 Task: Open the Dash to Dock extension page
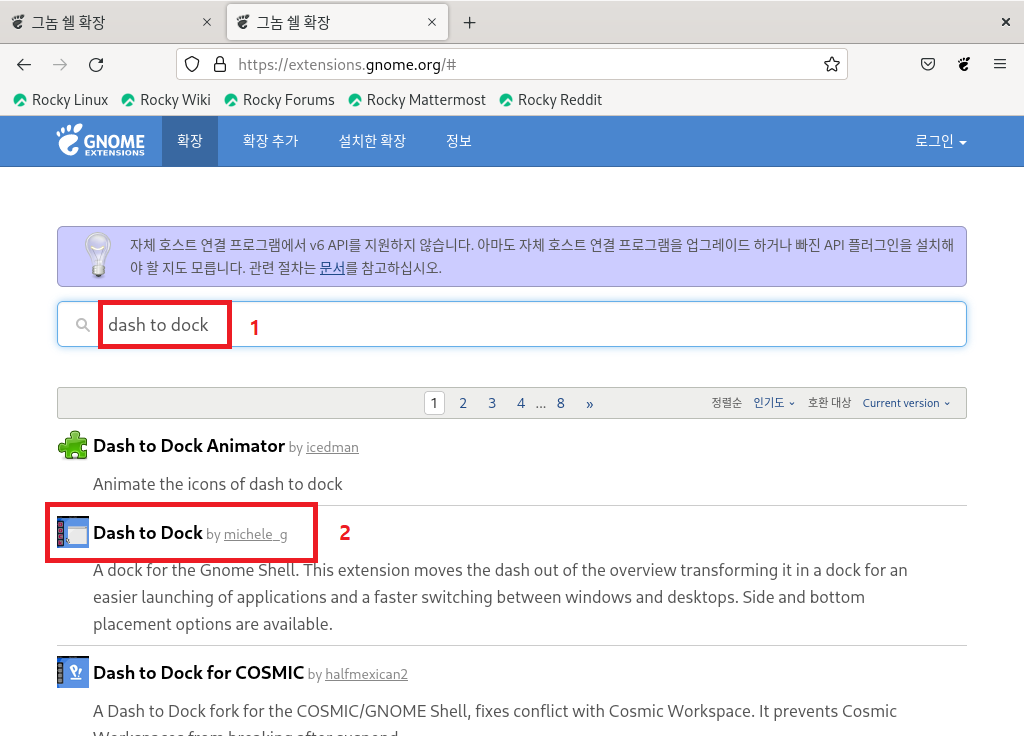148,532
